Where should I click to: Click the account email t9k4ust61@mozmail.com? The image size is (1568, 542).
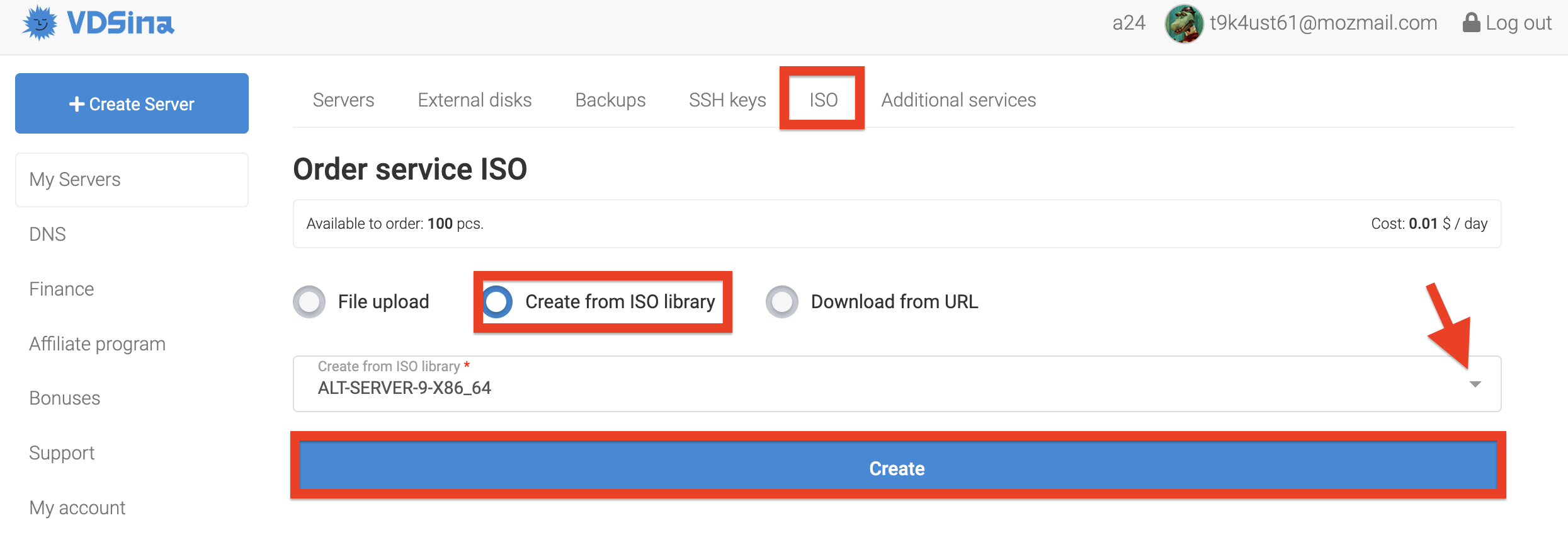point(1324,23)
